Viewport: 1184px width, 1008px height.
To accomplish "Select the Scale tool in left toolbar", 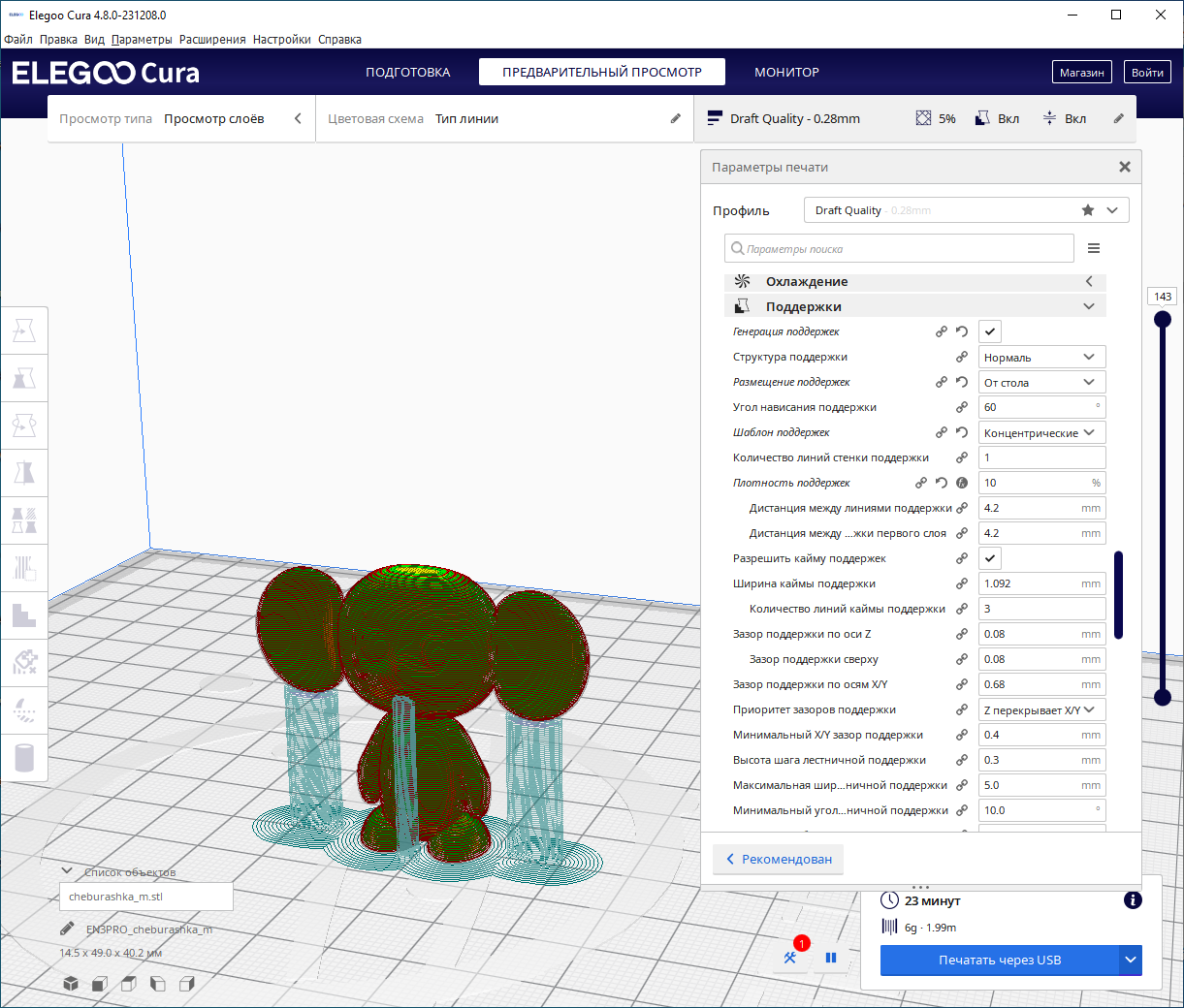I will pos(24,378).
